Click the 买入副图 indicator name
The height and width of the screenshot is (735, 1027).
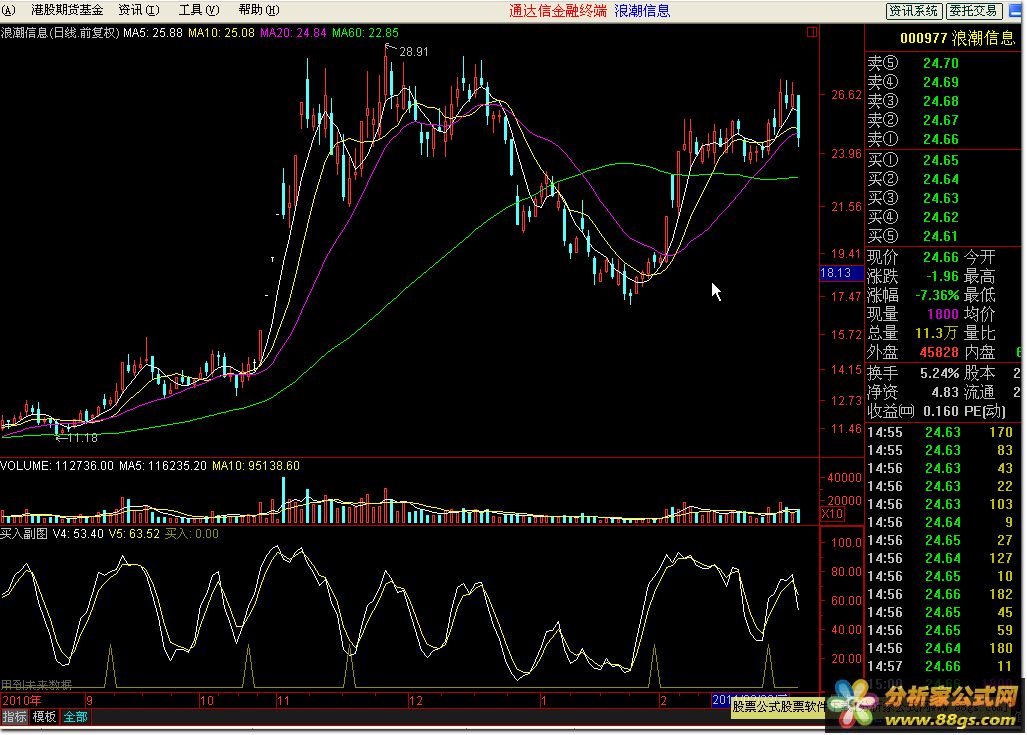(x=24, y=534)
